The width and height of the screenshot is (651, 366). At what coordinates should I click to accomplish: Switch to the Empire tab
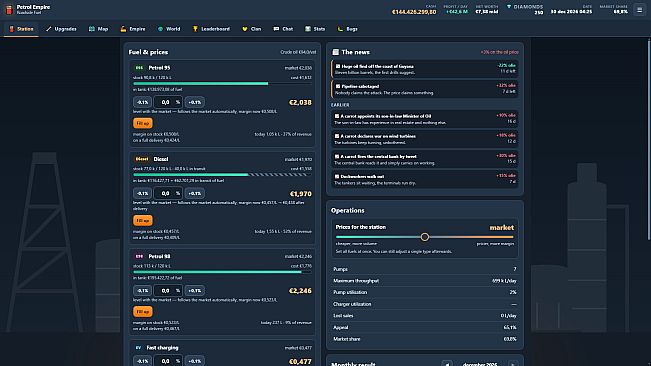coord(133,29)
